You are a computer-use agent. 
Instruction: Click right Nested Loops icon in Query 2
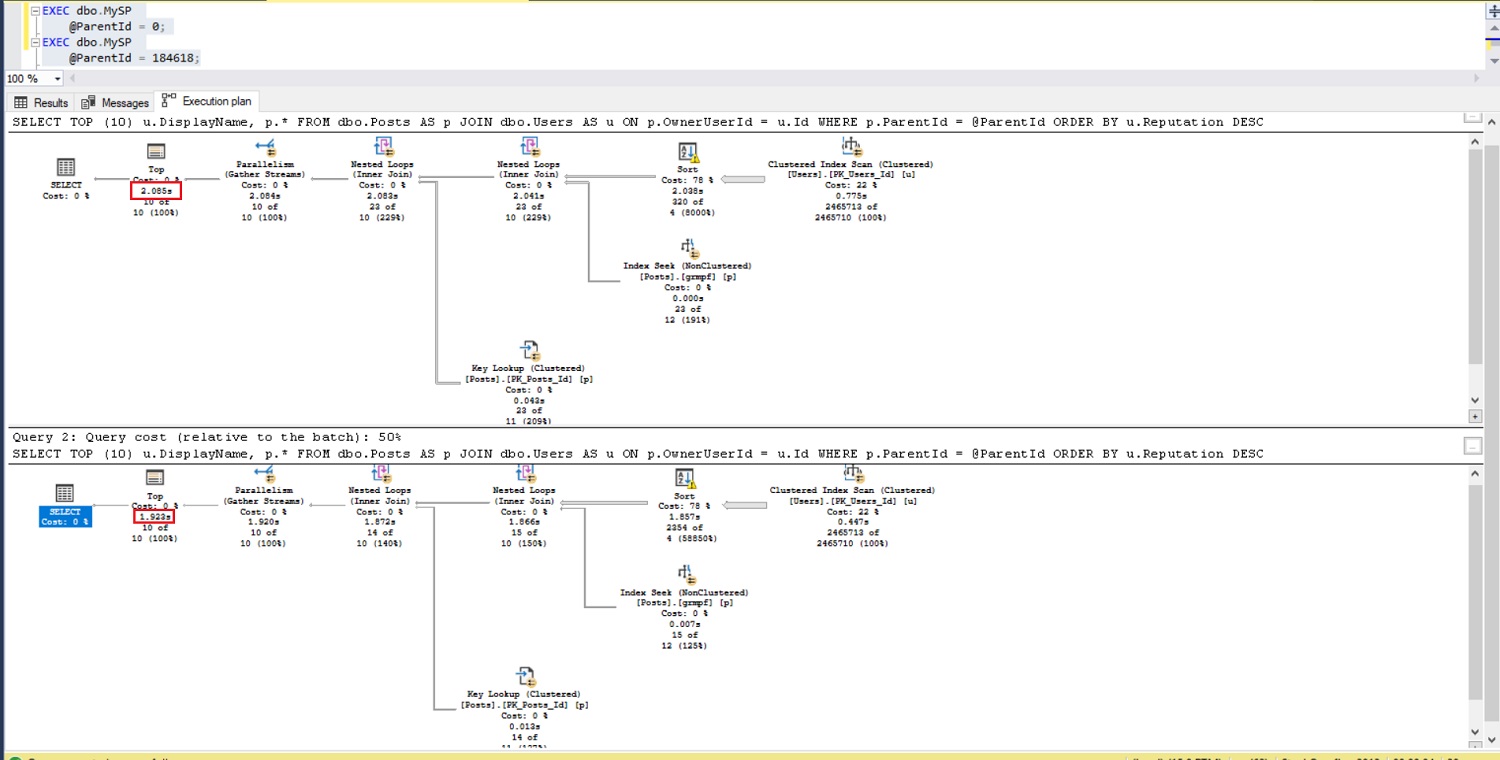[x=524, y=473]
